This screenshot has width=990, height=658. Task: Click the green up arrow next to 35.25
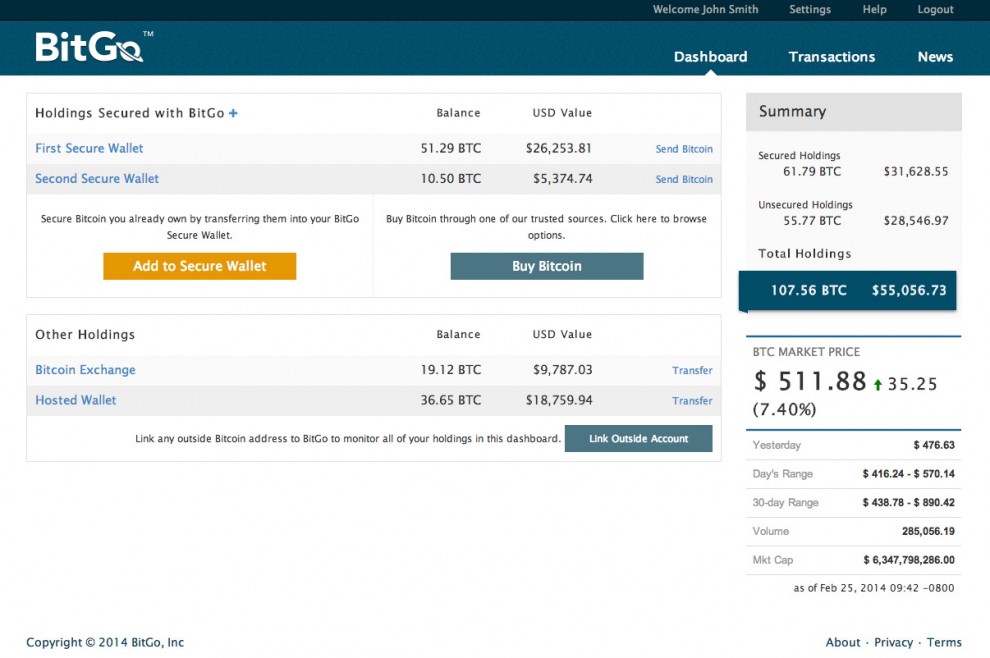tap(878, 385)
